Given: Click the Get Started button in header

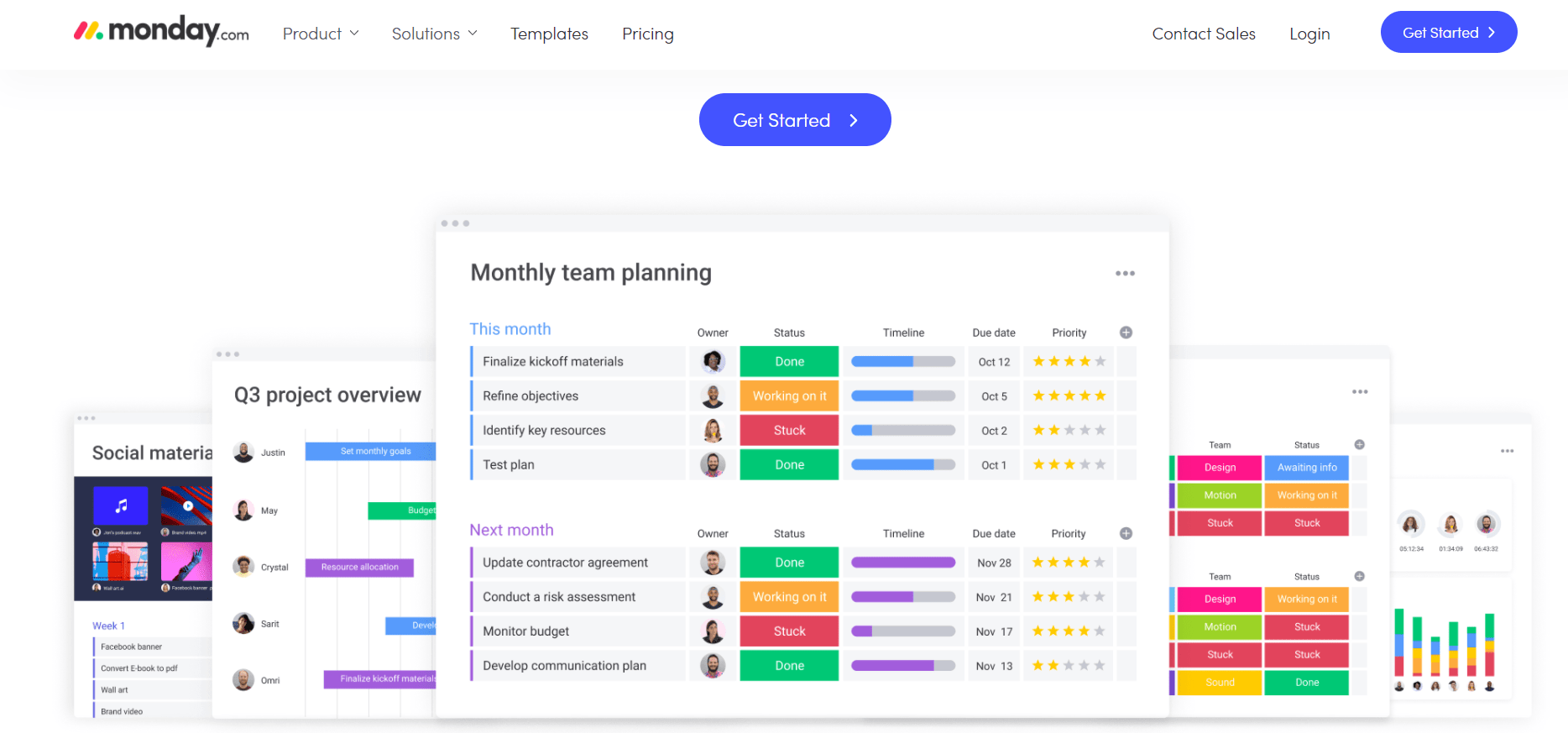Looking at the screenshot, I should [1449, 32].
